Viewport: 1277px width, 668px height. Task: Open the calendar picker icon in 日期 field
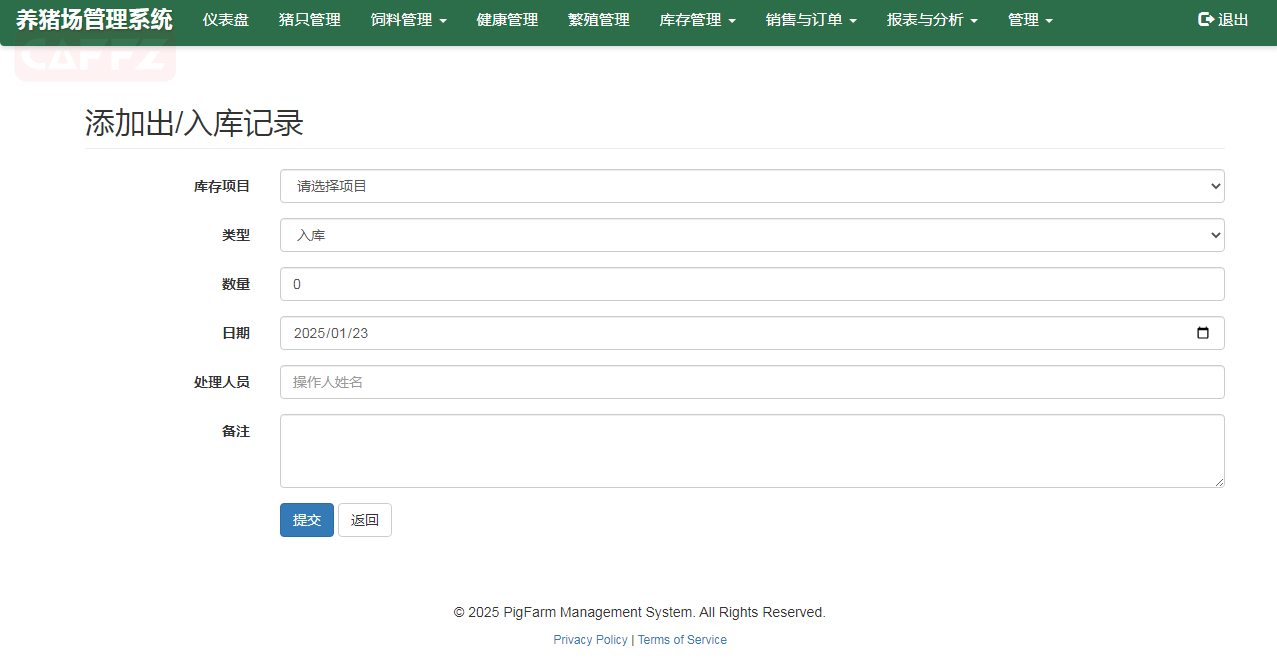[x=1202, y=333]
